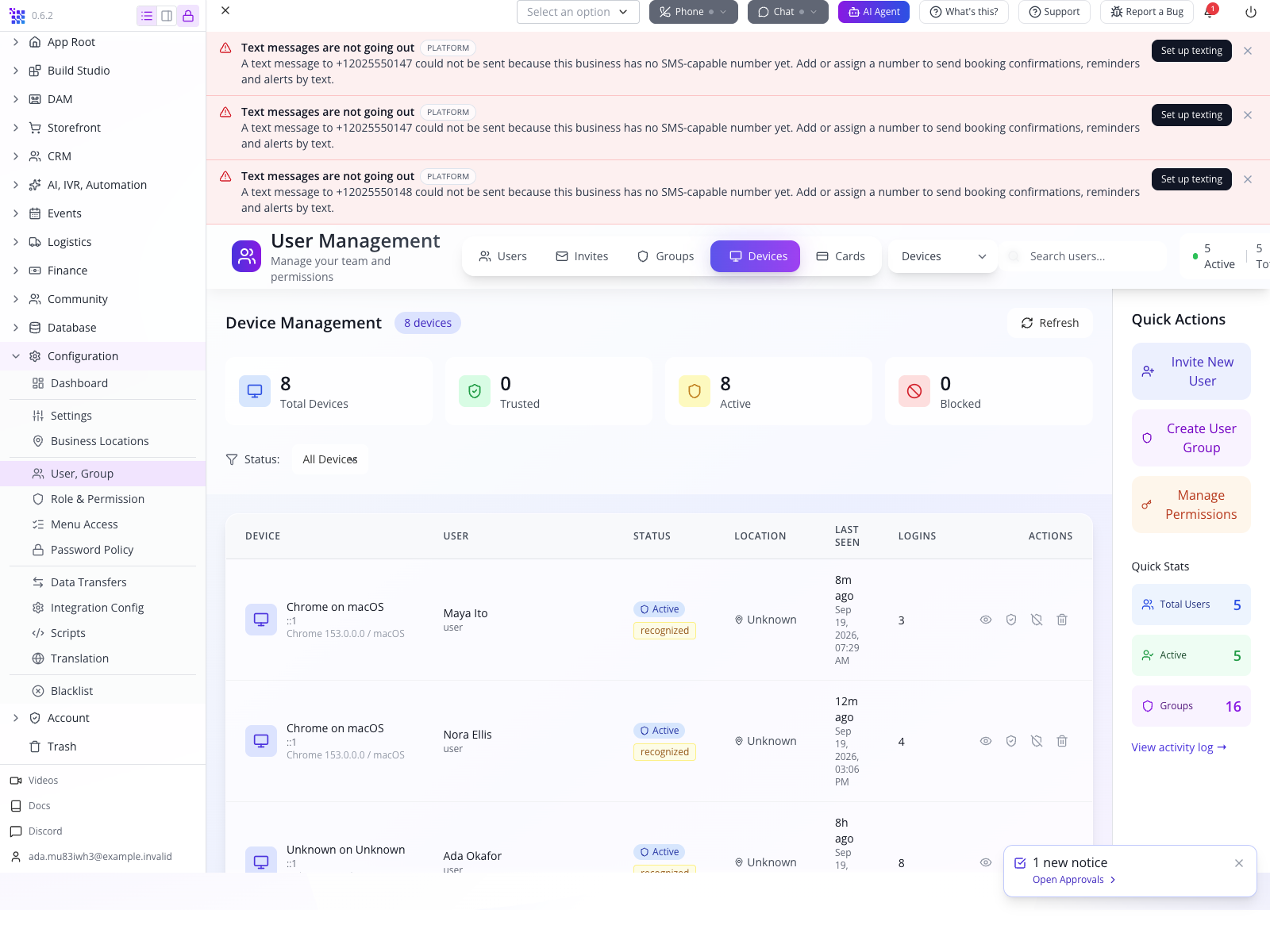The height and width of the screenshot is (952, 1270).
Task: Click Invite New User quick action
Action: point(1191,371)
